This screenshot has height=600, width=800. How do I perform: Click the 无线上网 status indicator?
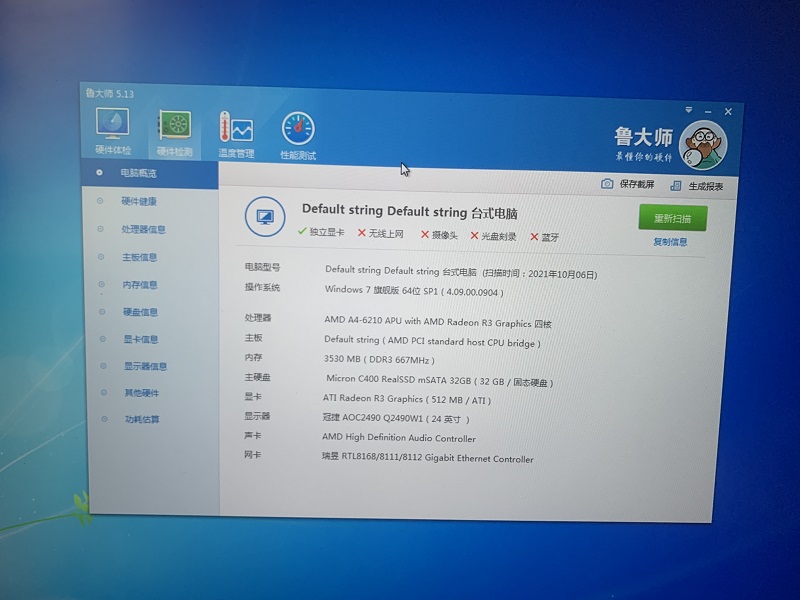click(381, 234)
